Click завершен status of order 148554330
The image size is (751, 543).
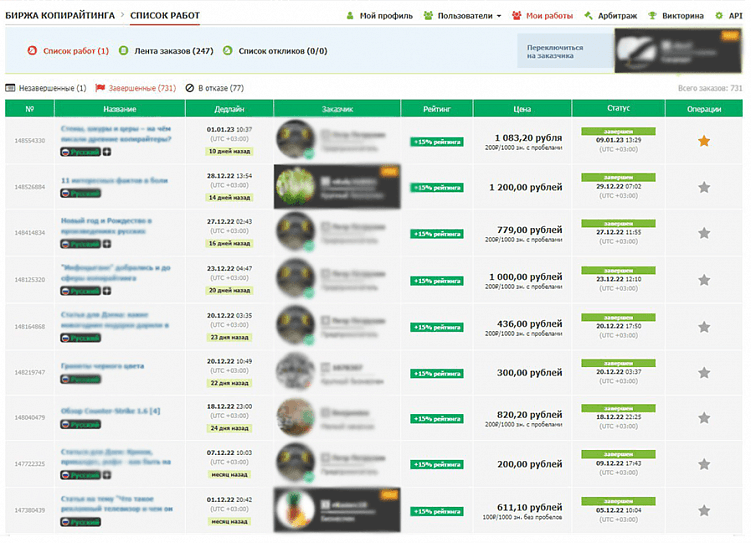tap(618, 131)
